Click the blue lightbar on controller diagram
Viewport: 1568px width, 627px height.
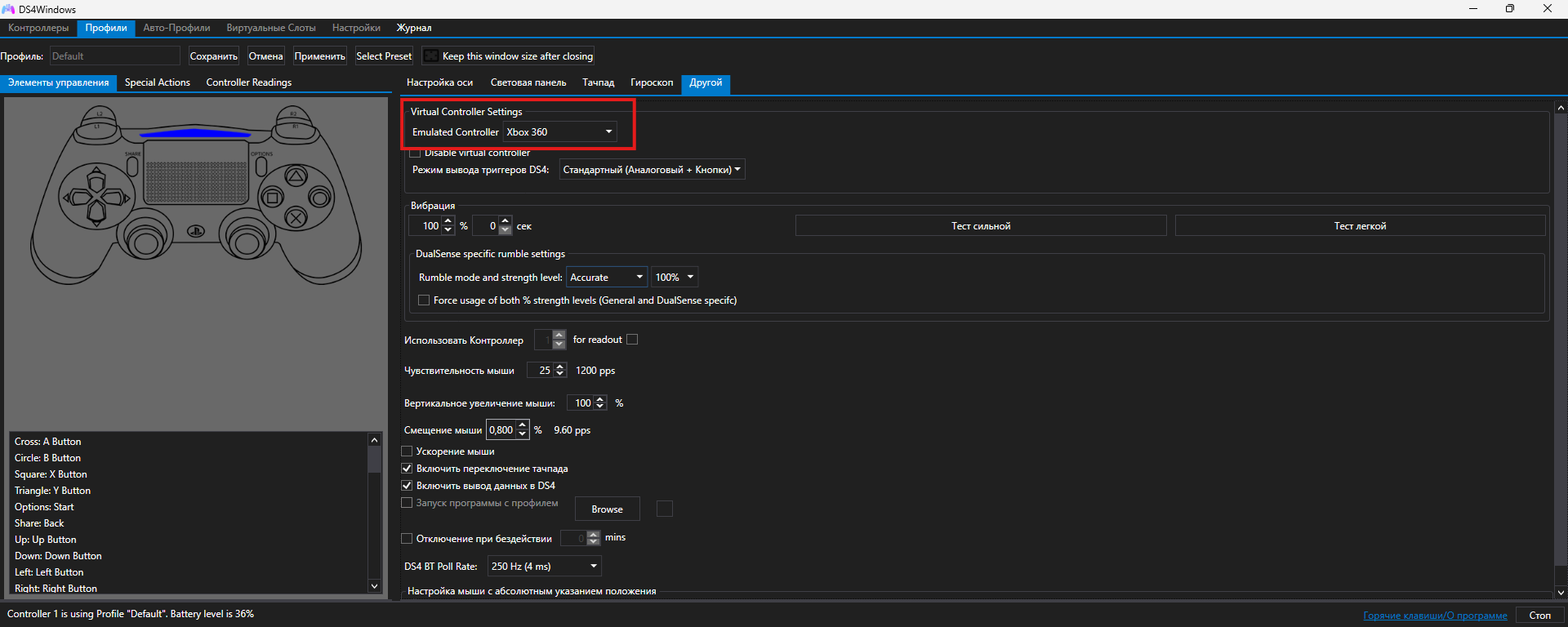[x=195, y=133]
